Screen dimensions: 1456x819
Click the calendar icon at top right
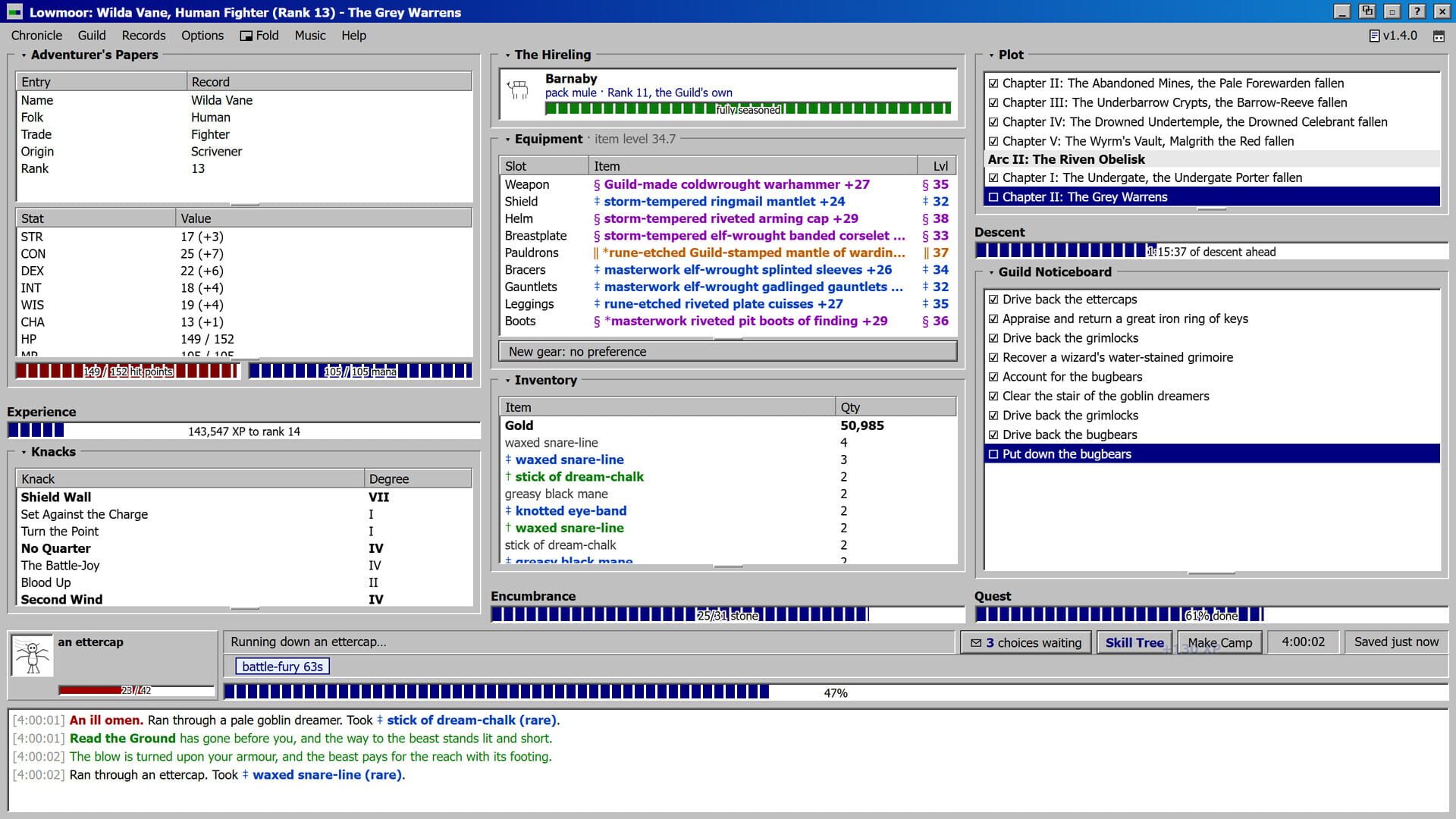1439,36
